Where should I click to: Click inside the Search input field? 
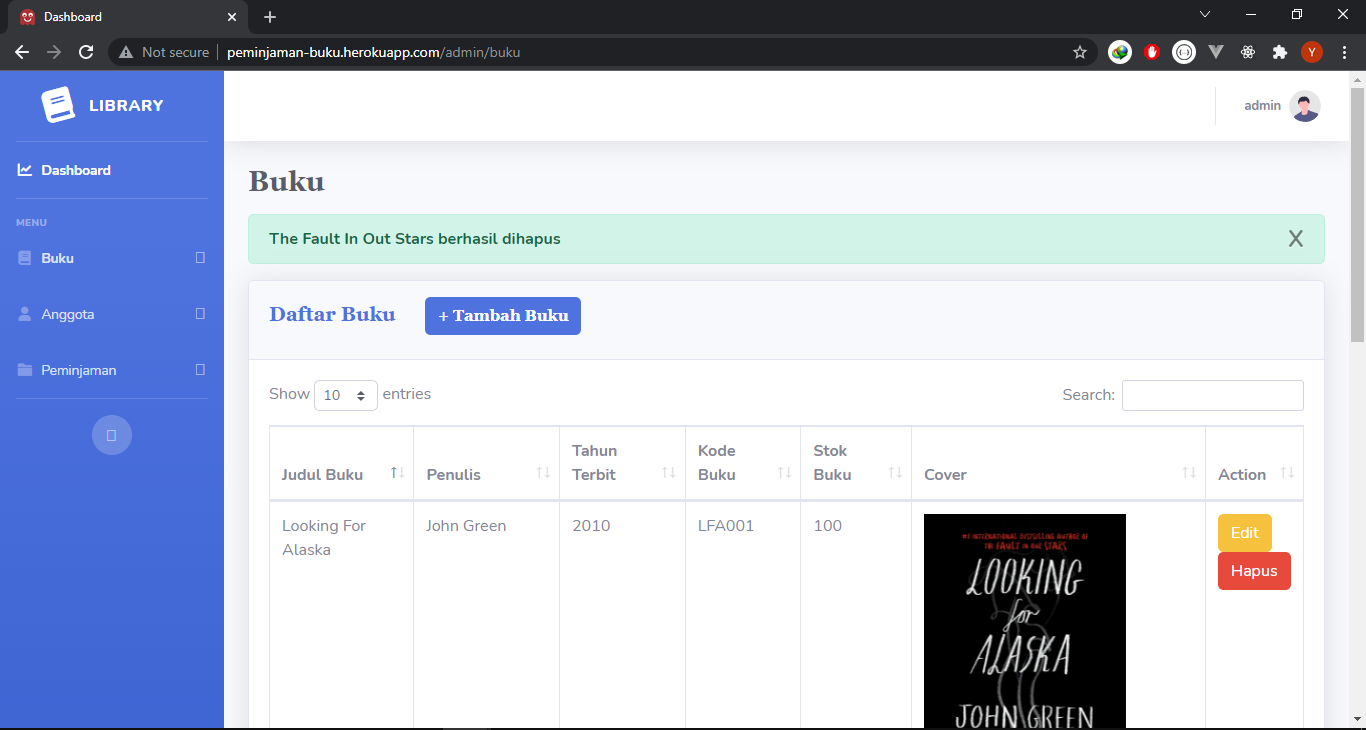[1212, 395]
